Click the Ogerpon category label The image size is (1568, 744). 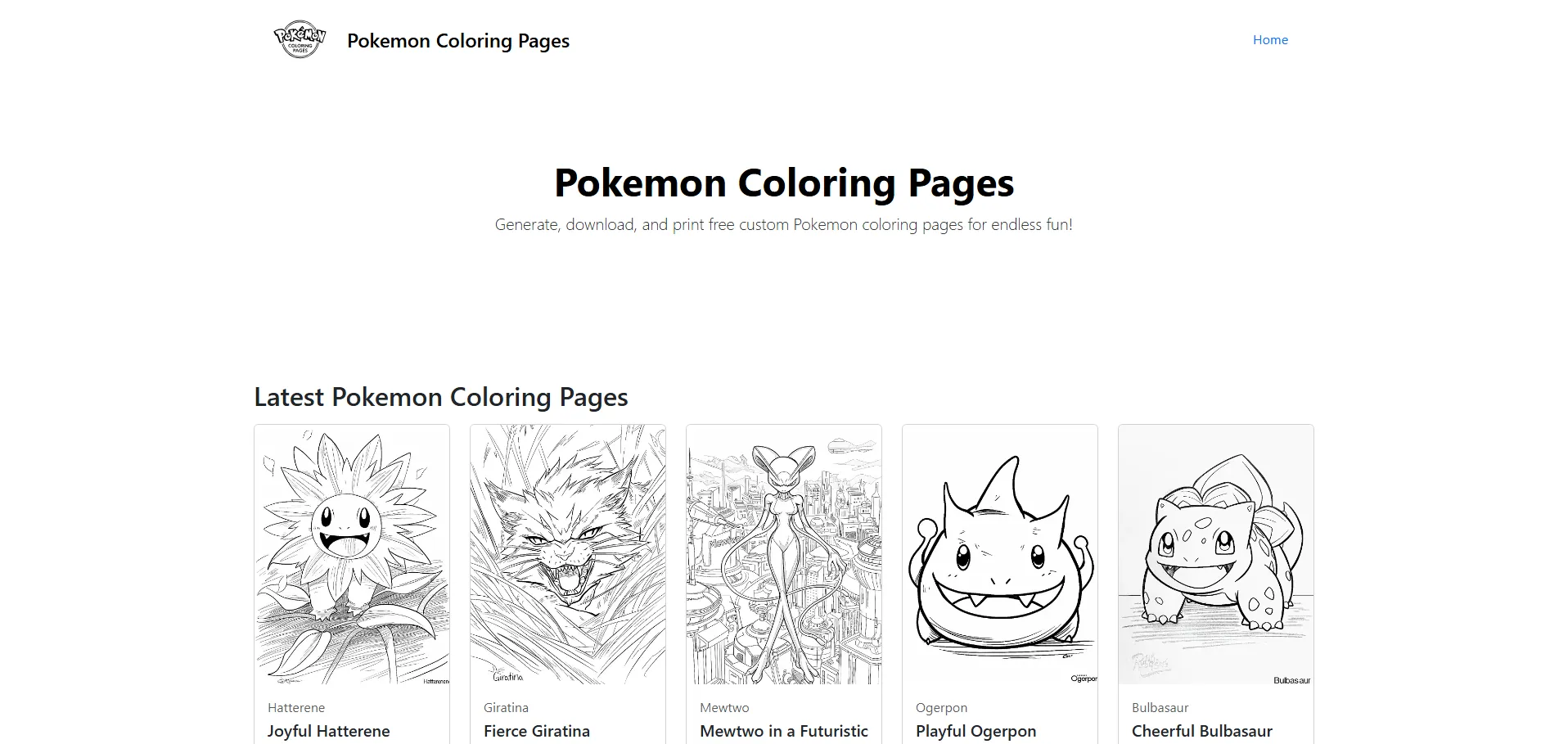tap(941, 708)
